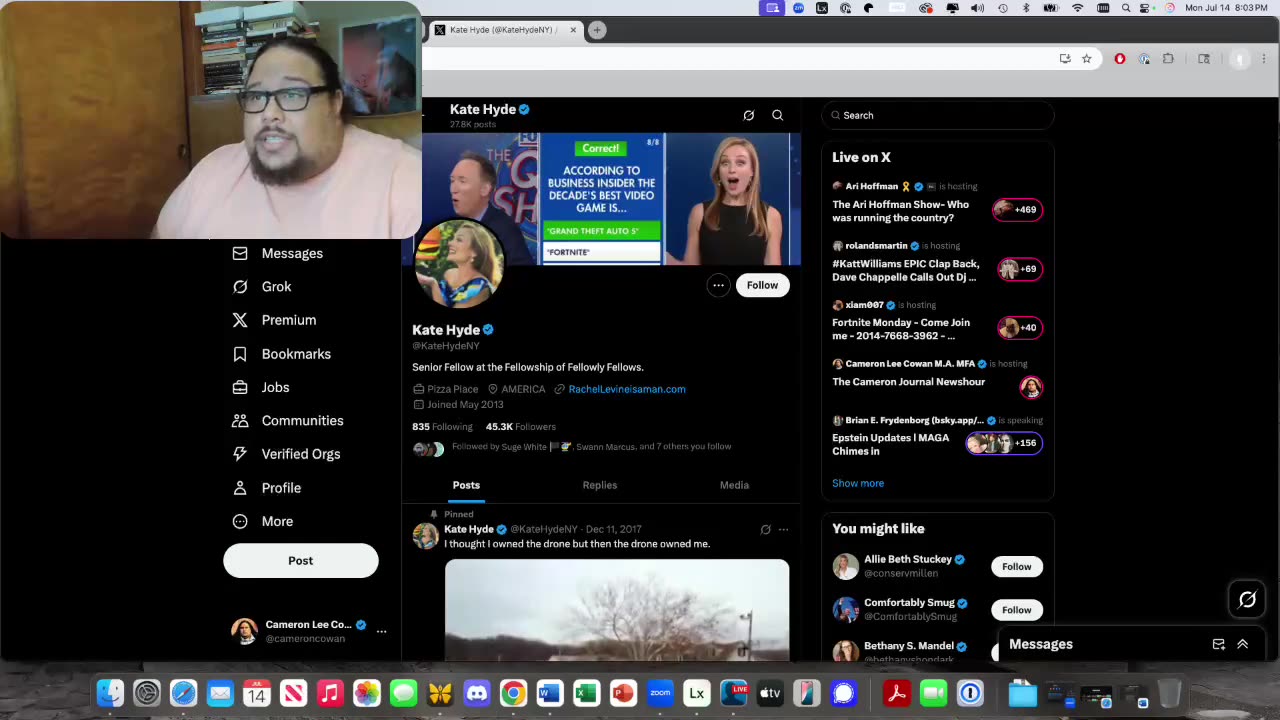The width and height of the screenshot is (1280, 720).
Task: Close the Kate Hyde browser tab
Action: coord(573,30)
